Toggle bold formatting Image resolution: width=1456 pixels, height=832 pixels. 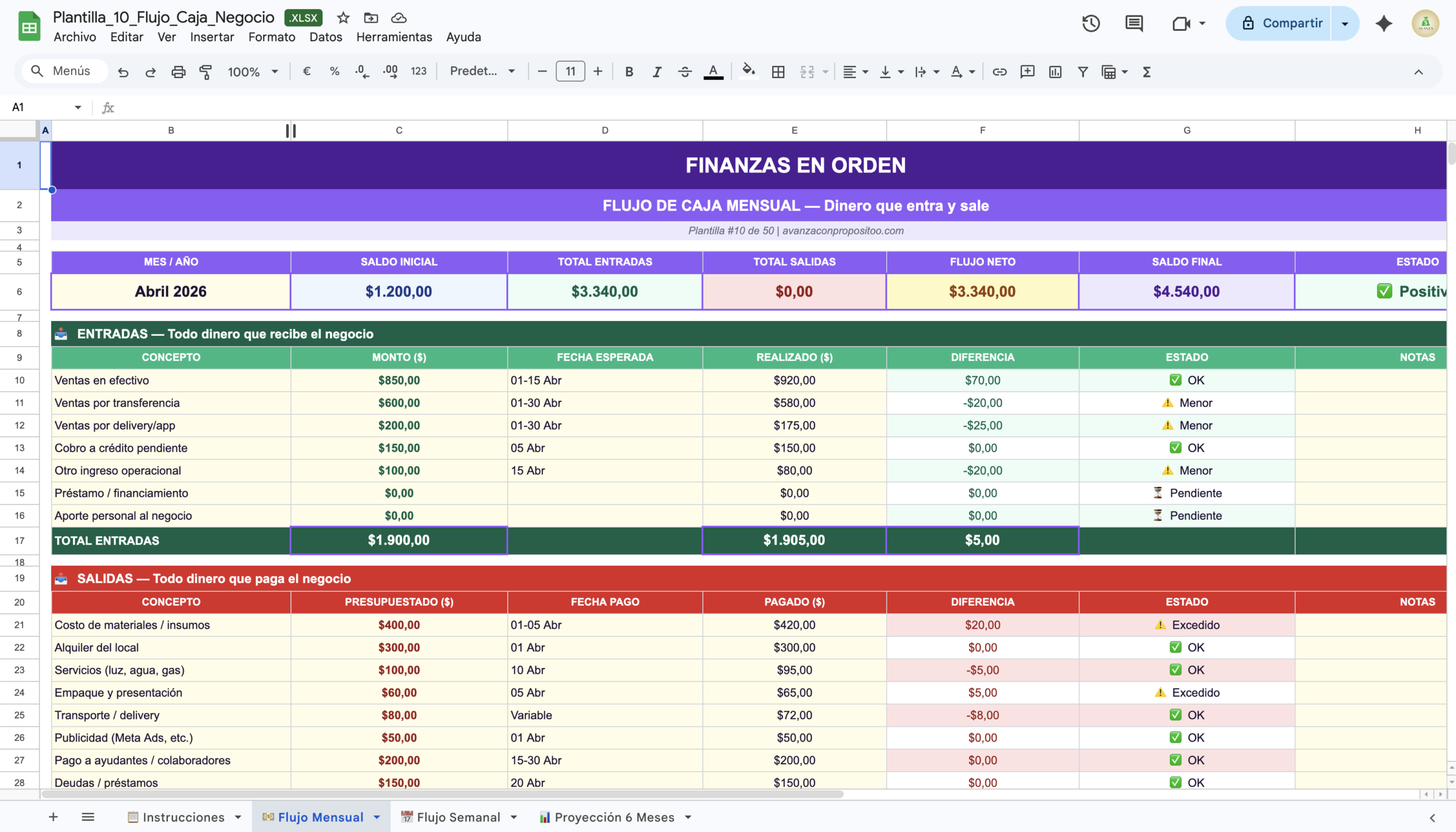(628, 72)
